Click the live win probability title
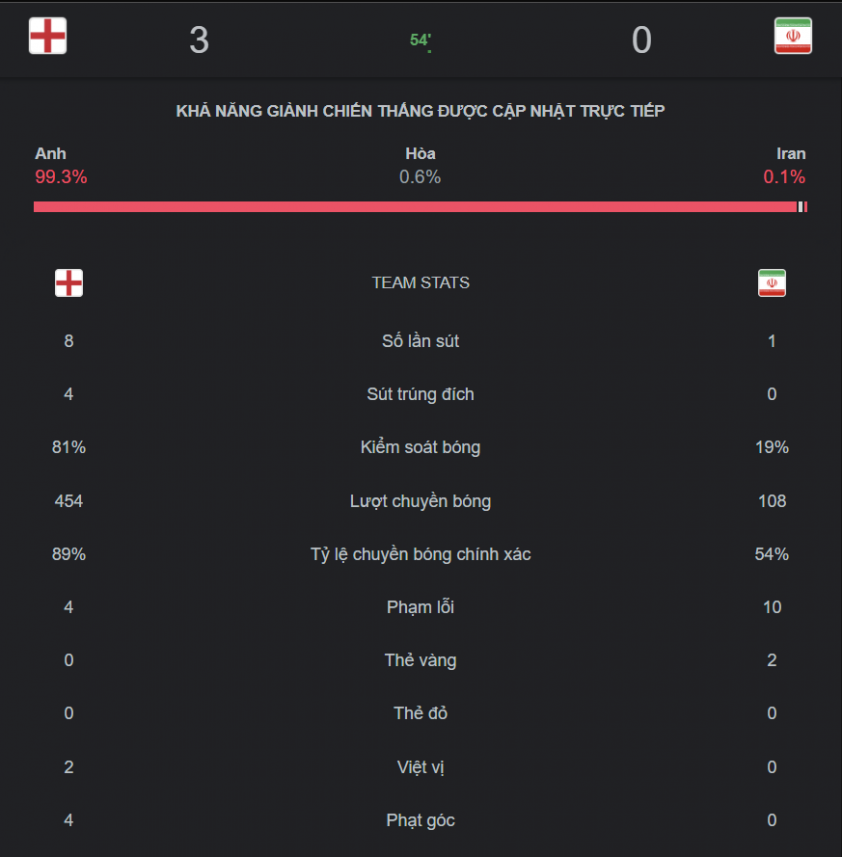842x857 pixels. pos(420,111)
